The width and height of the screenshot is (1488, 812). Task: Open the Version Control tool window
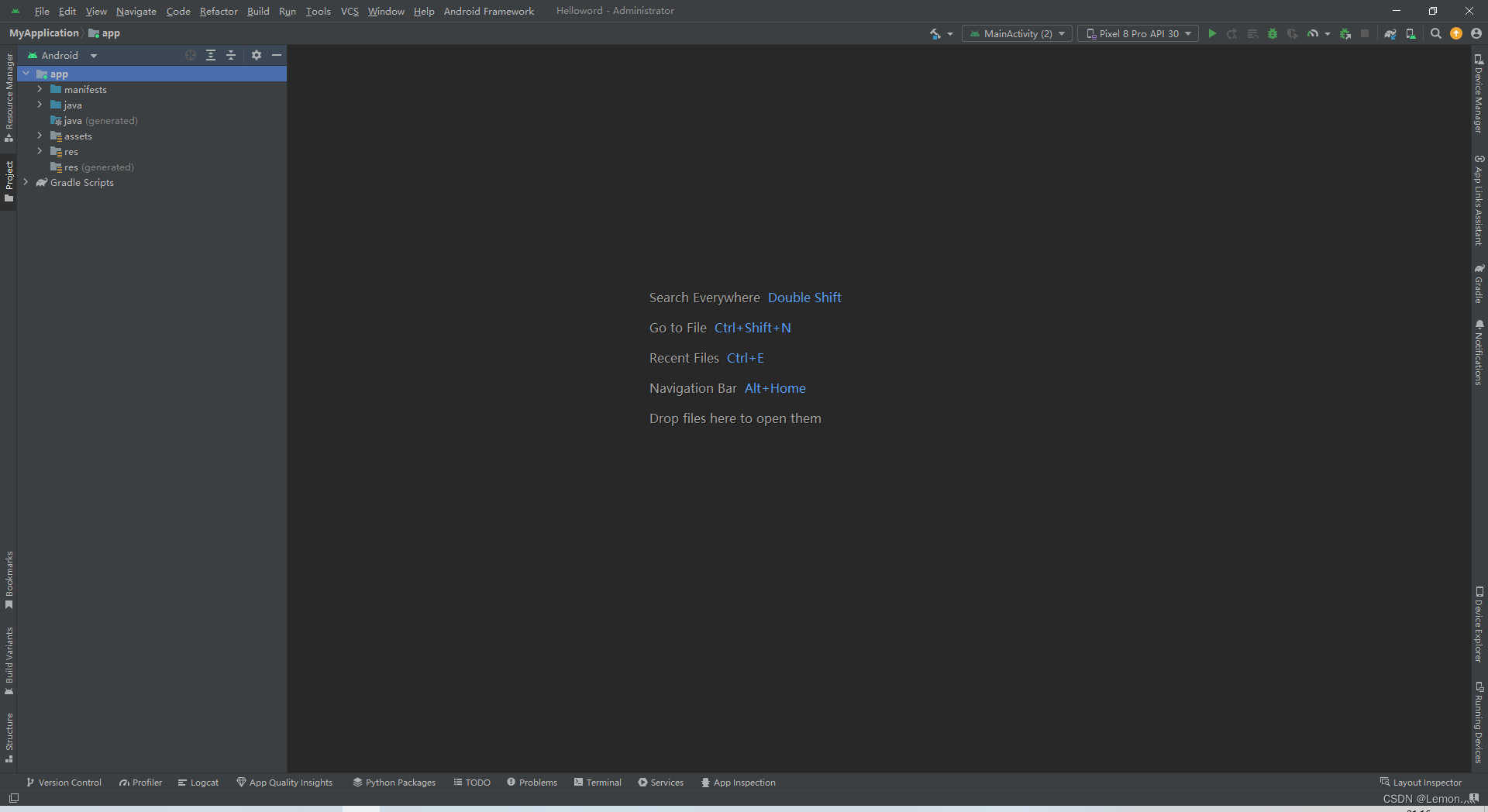(64, 783)
